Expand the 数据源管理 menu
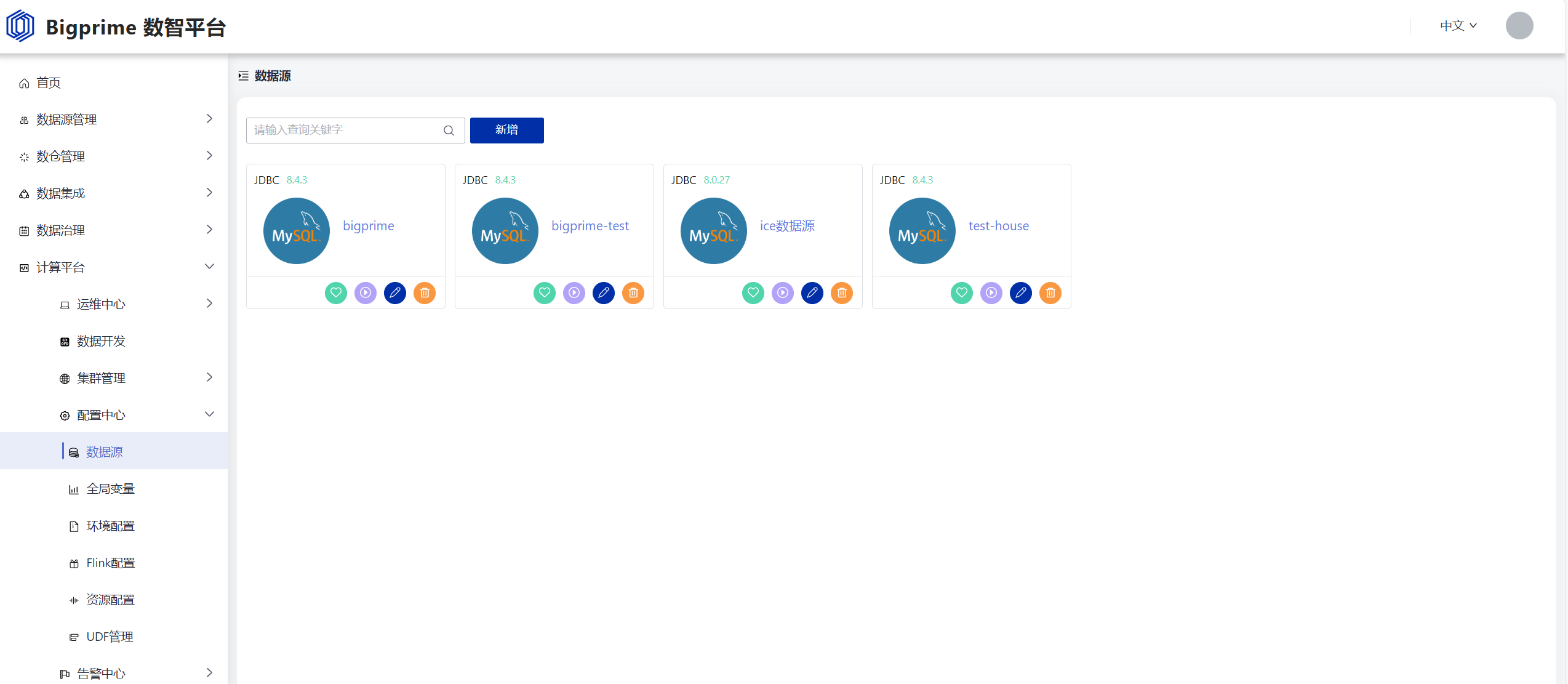 point(114,119)
